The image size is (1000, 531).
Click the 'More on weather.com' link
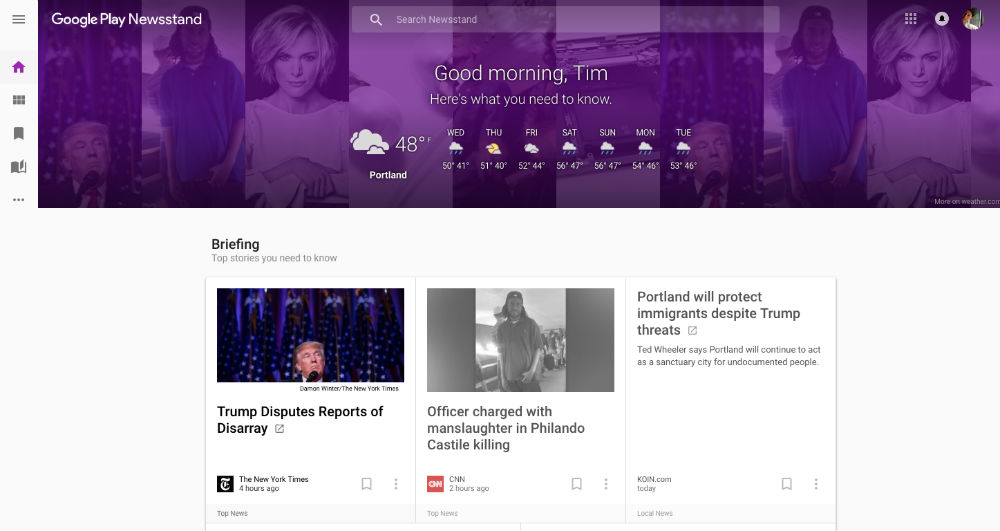pos(965,202)
